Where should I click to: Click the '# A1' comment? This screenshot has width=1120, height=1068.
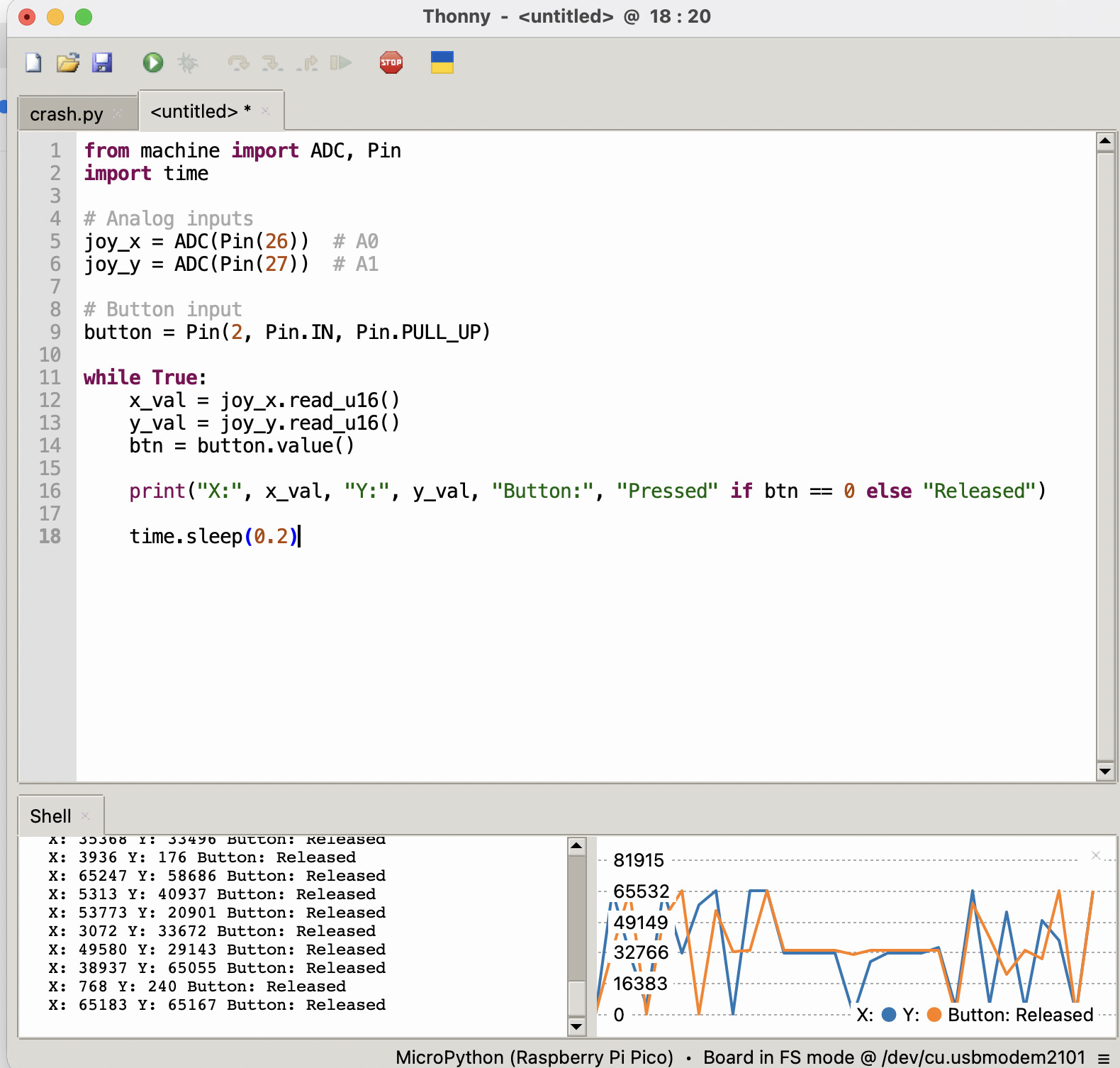(356, 264)
